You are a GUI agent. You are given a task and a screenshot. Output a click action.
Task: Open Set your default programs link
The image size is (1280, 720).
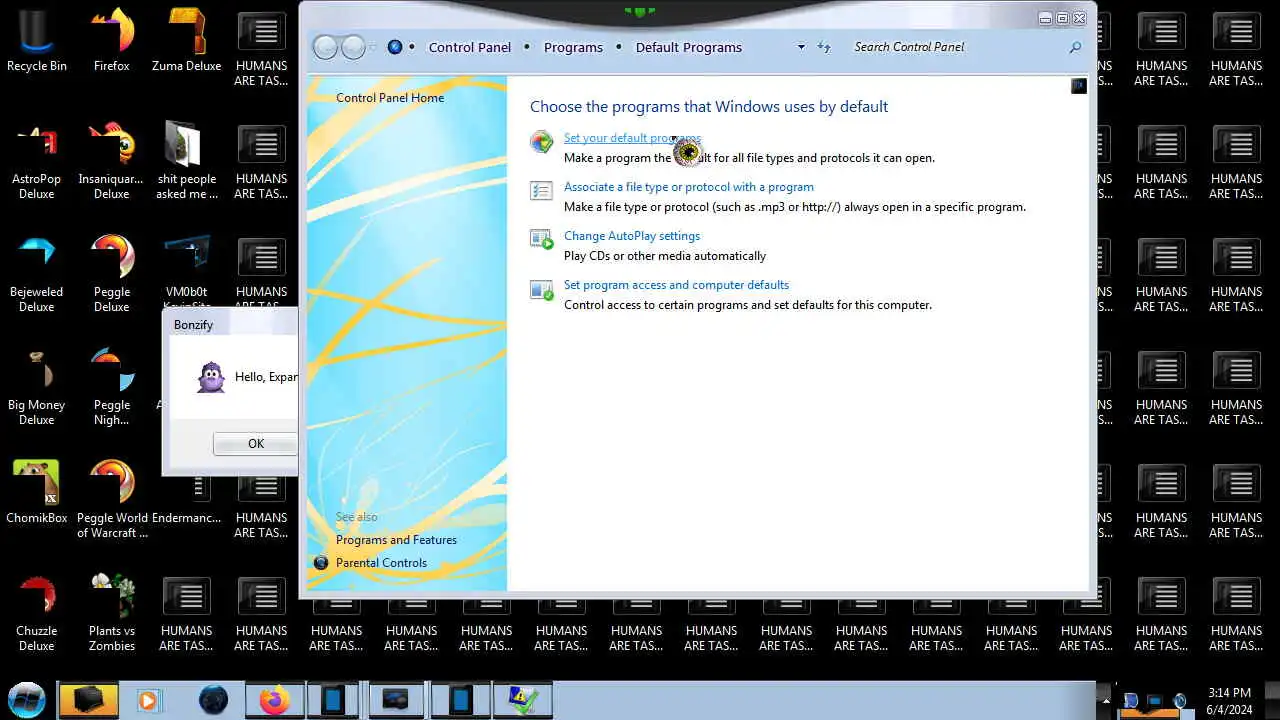[632, 138]
